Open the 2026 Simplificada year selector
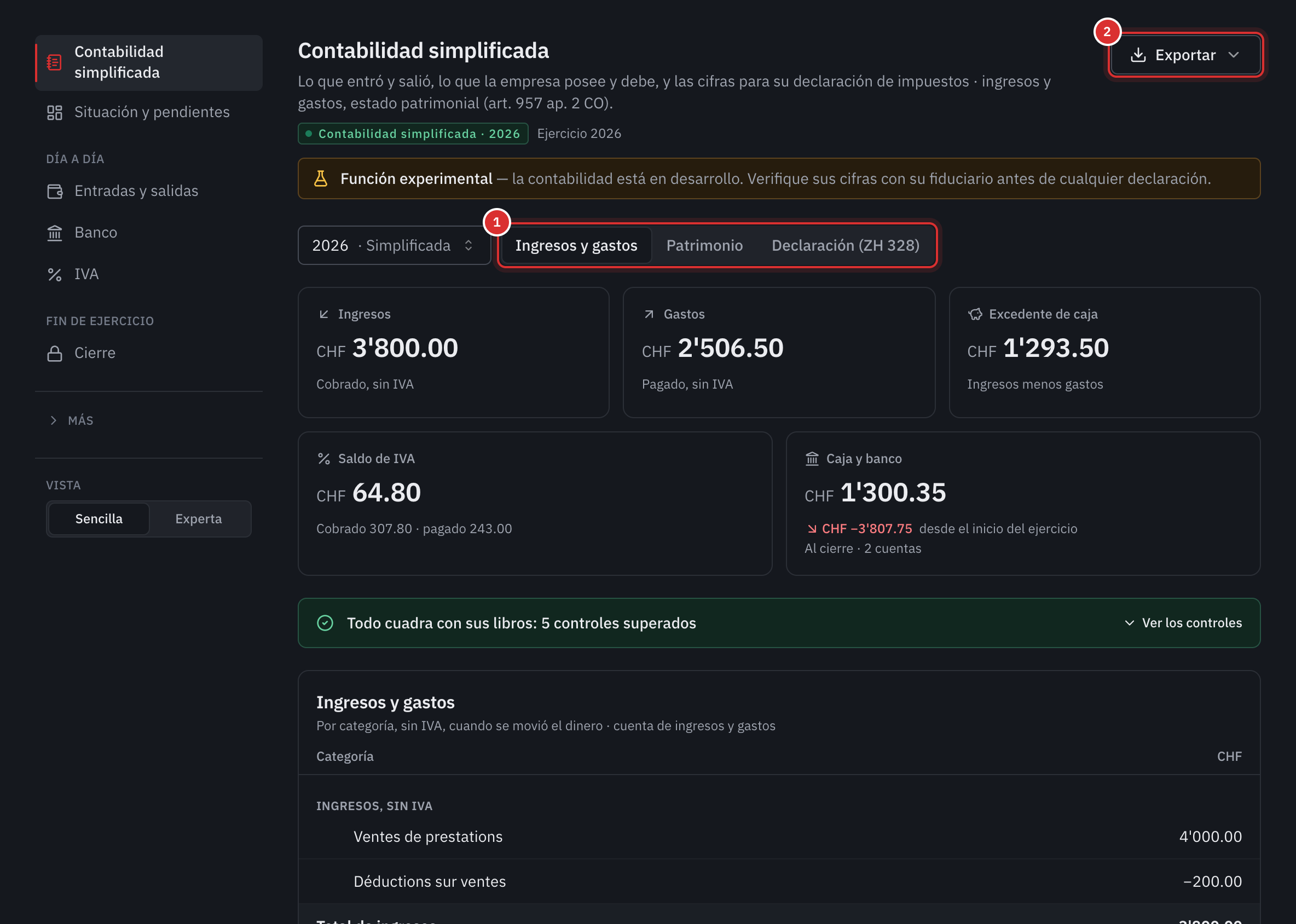1296x924 pixels. 394,245
